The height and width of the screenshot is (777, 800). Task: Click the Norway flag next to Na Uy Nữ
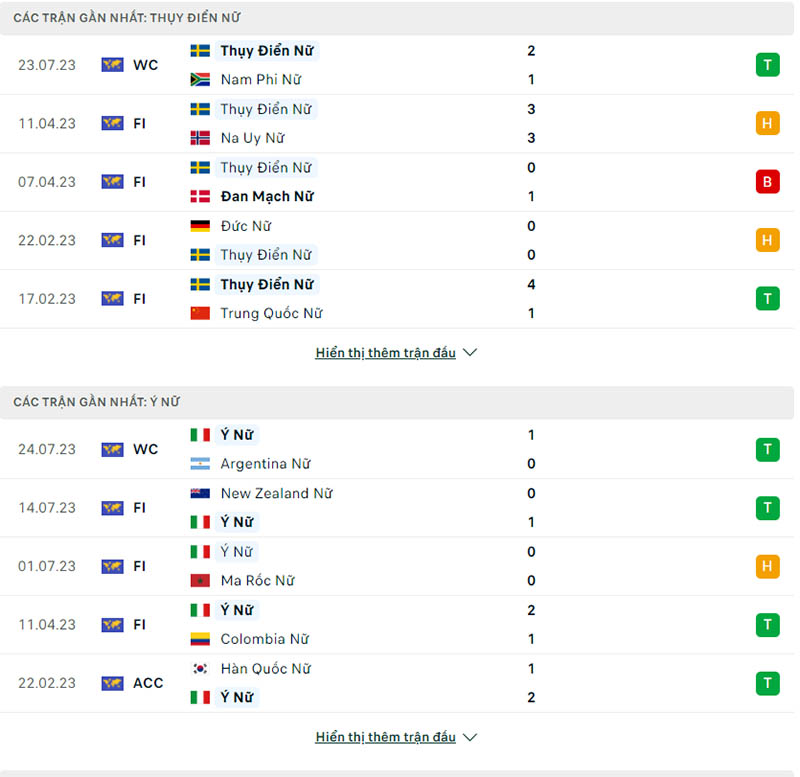[200, 138]
